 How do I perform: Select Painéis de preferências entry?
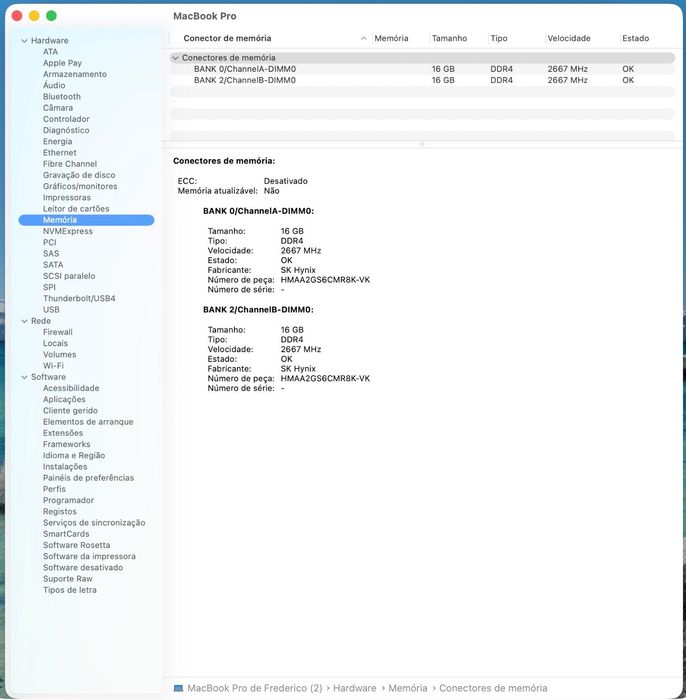(88, 478)
